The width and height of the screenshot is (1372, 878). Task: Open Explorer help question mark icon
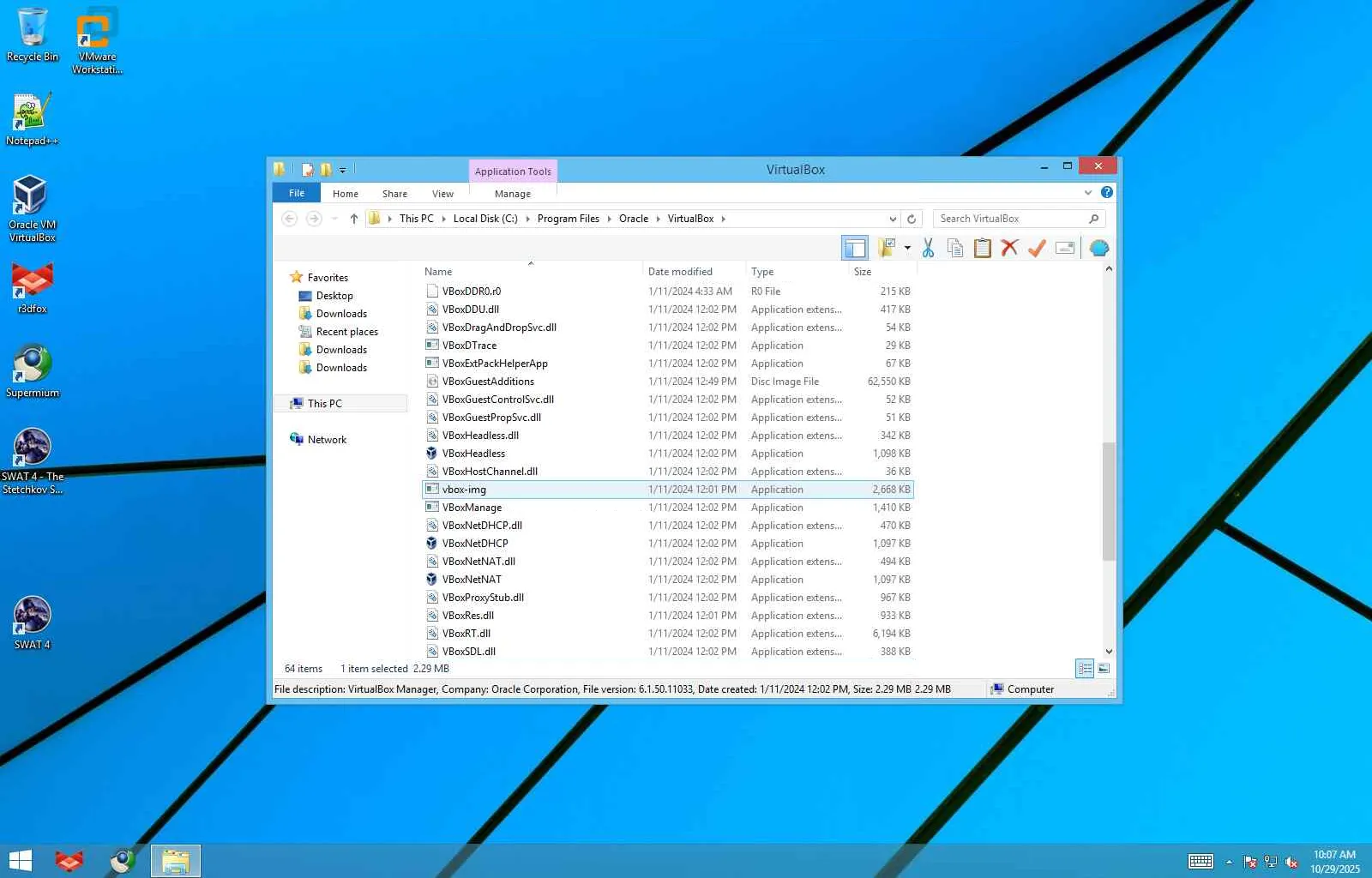[x=1107, y=193]
